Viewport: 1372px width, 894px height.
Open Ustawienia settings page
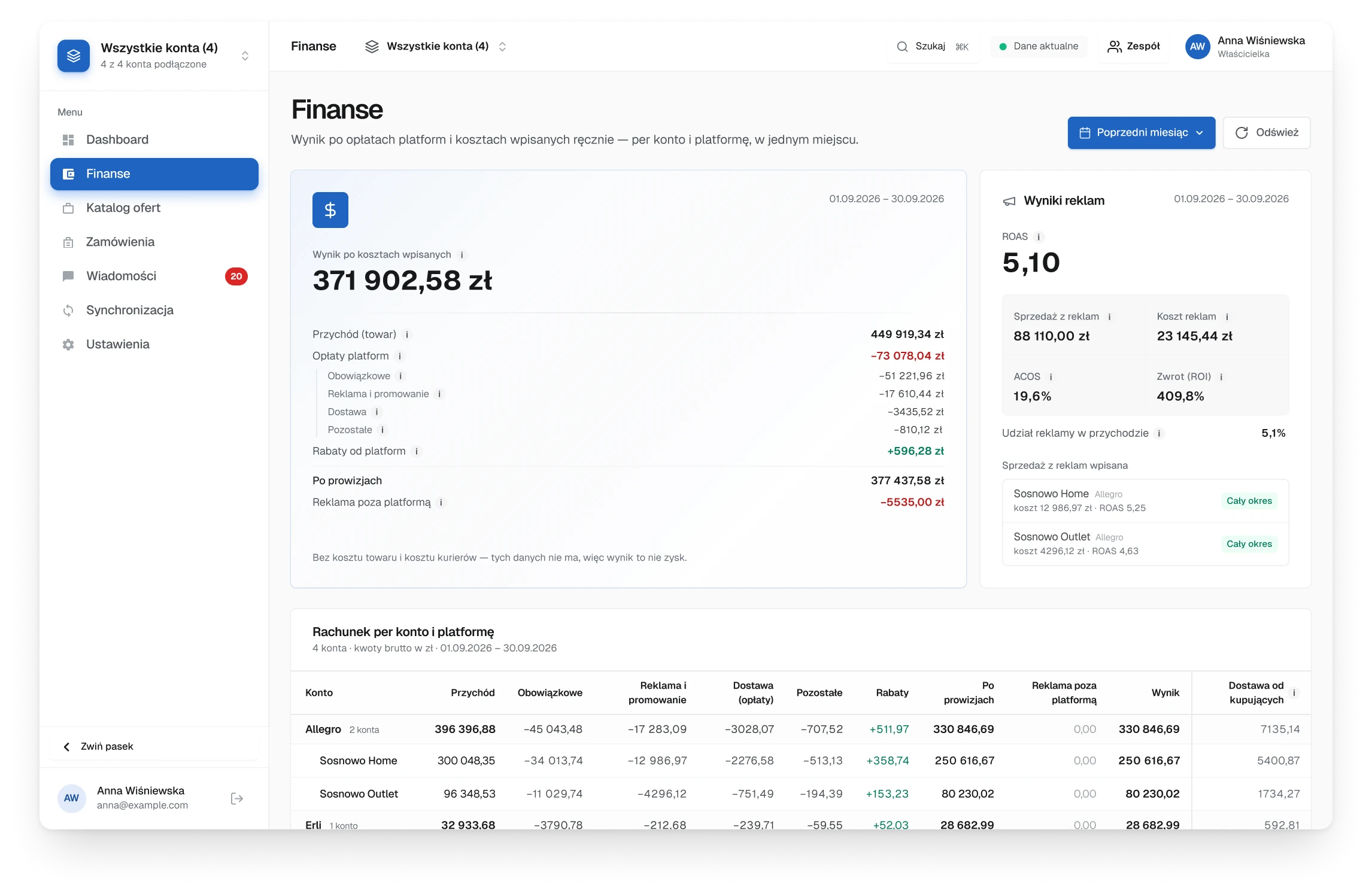154,344
